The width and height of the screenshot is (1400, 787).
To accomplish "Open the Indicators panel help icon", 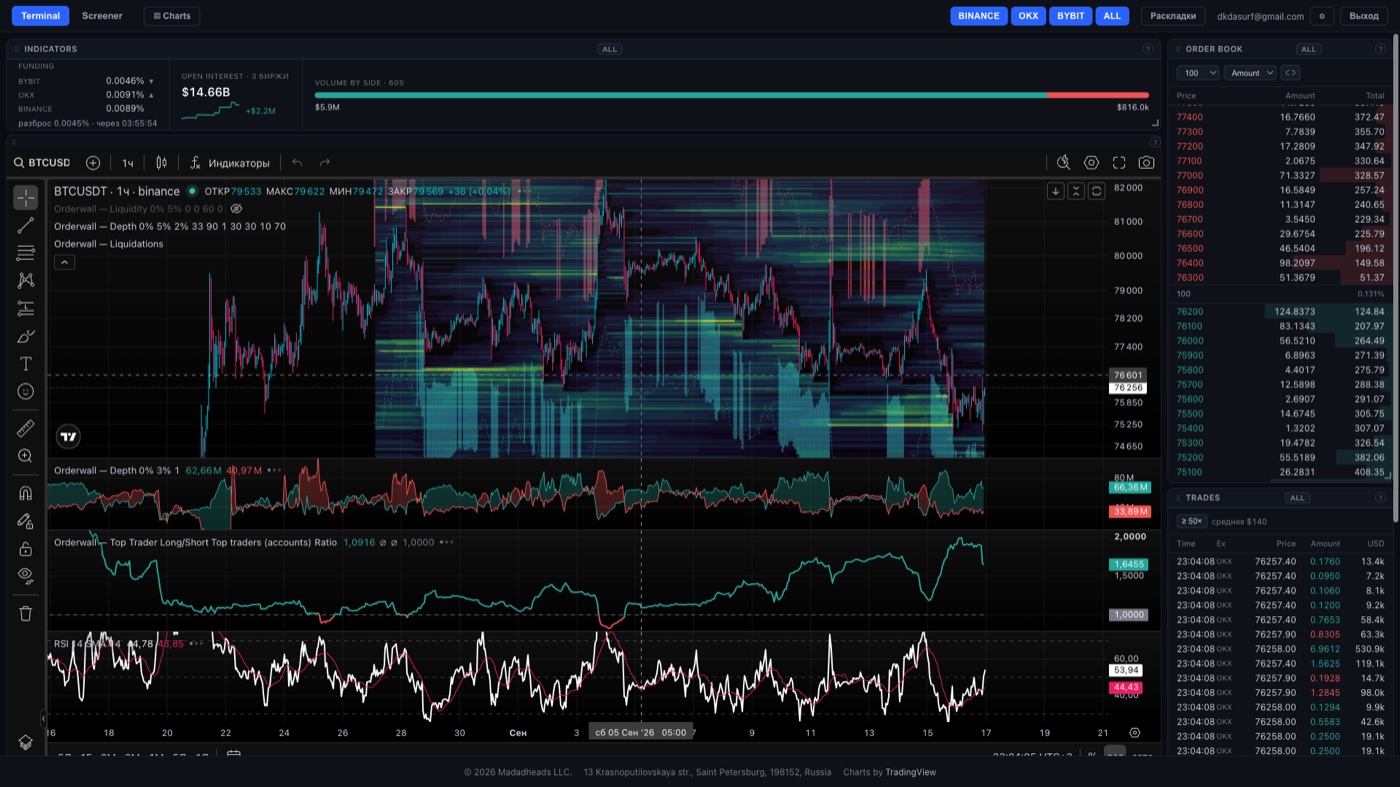I will pyautogui.click(x=1148, y=49).
